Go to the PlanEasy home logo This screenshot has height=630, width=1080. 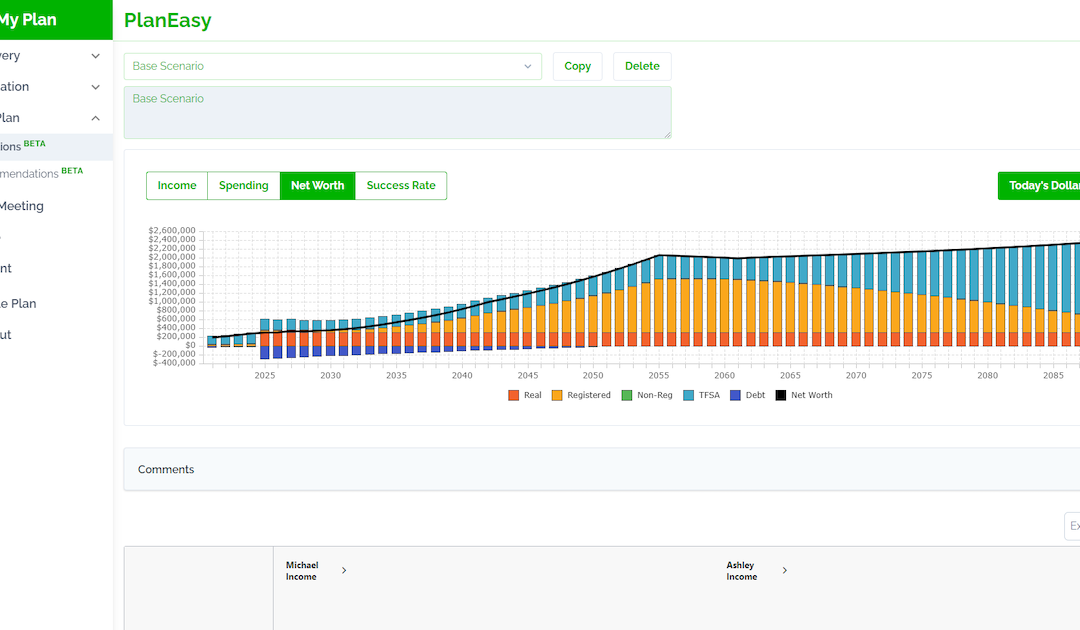(x=167, y=20)
